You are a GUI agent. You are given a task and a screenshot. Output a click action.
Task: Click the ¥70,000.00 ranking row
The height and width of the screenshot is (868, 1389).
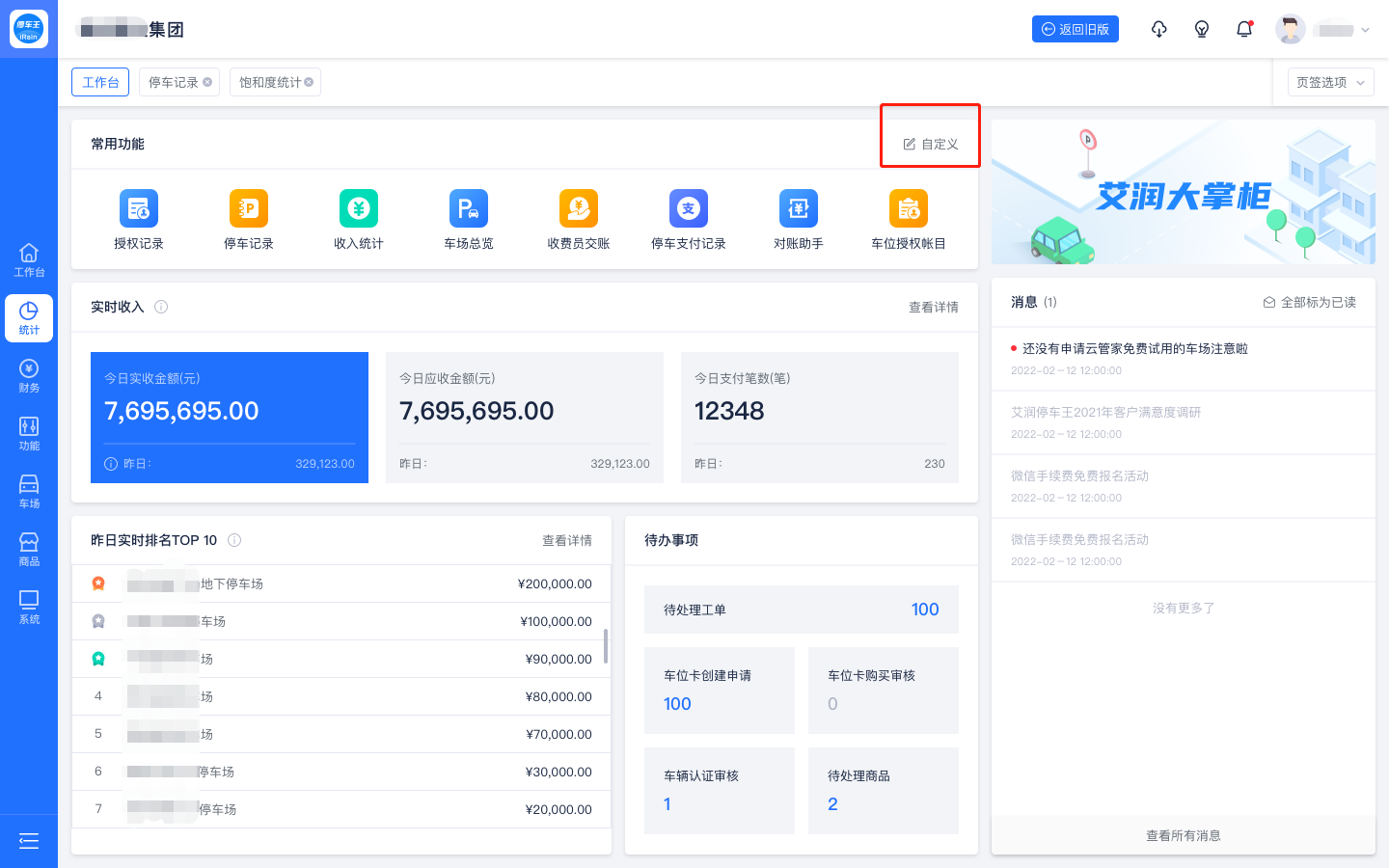pyautogui.click(x=341, y=734)
